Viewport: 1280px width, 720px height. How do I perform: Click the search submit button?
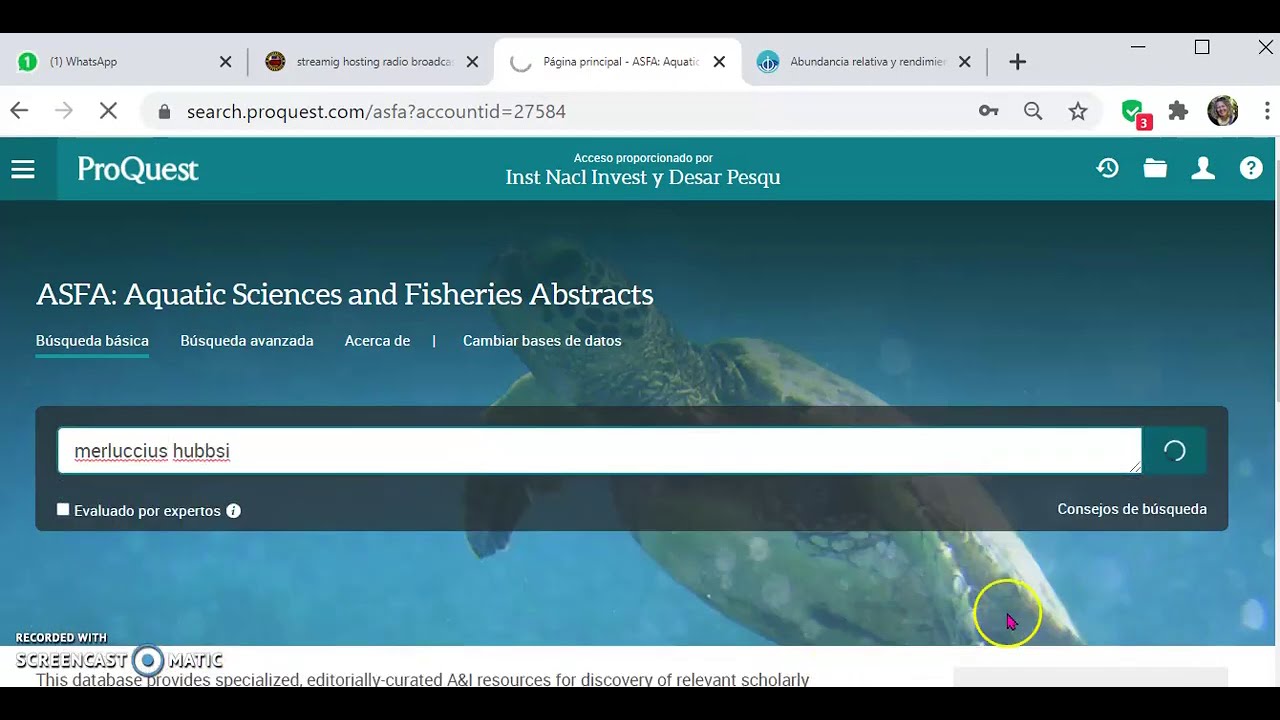point(1174,451)
